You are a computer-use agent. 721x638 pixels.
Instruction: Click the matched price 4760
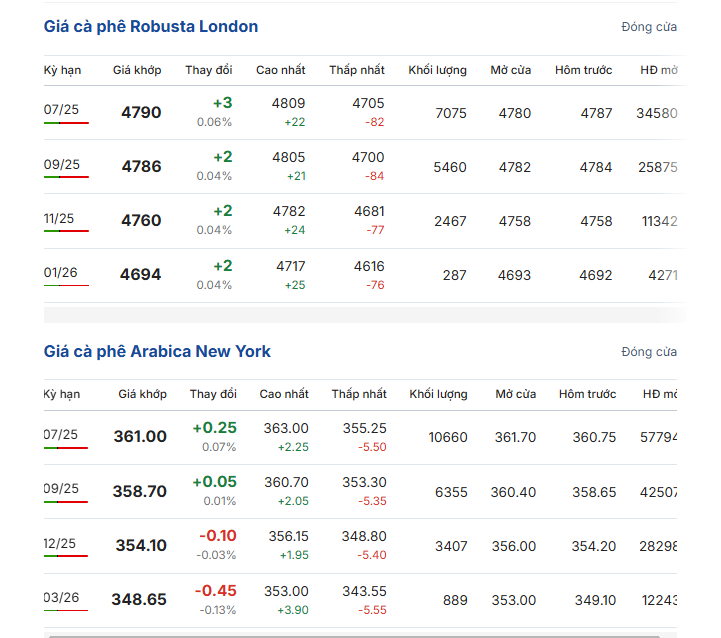[141, 220]
